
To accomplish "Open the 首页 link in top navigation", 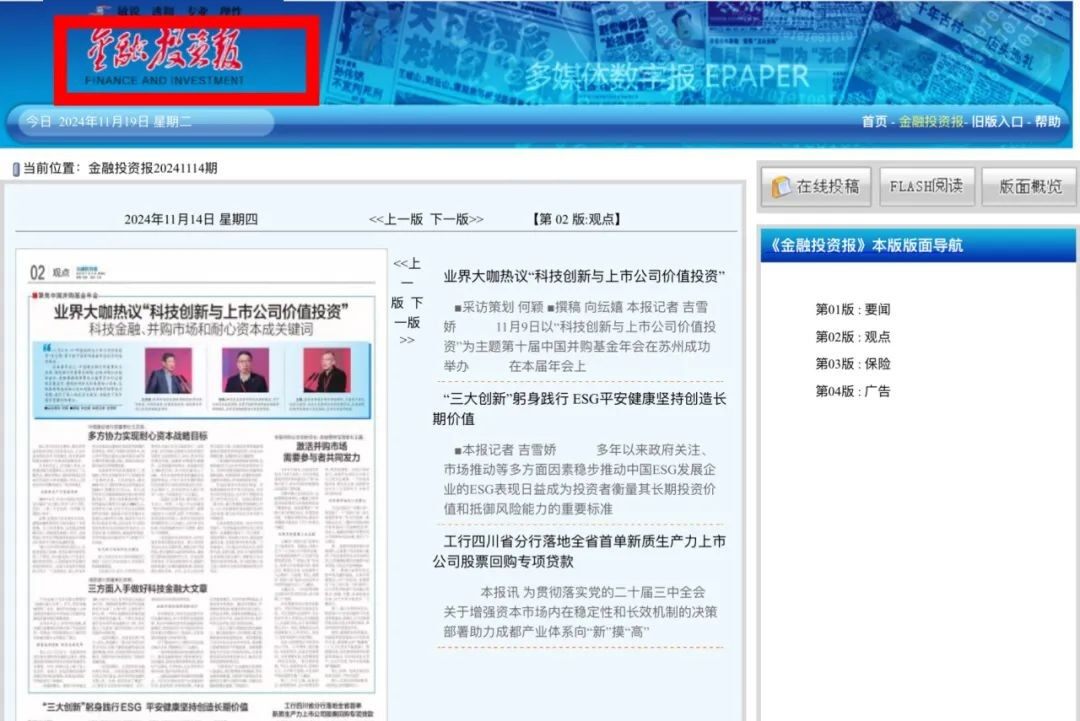I will [x=874, y=121].
